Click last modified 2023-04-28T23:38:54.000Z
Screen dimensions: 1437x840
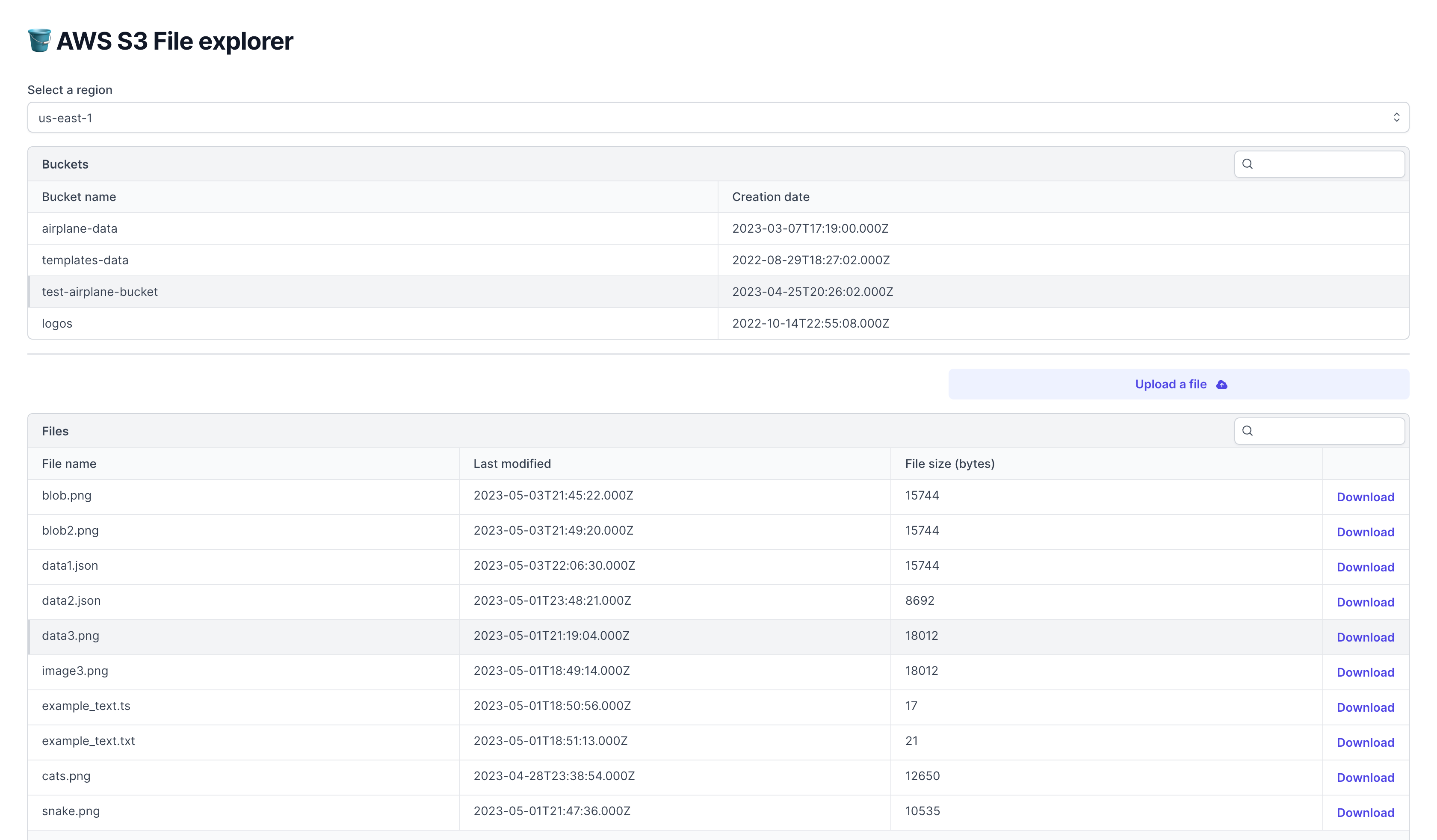(x=554, y=776)
